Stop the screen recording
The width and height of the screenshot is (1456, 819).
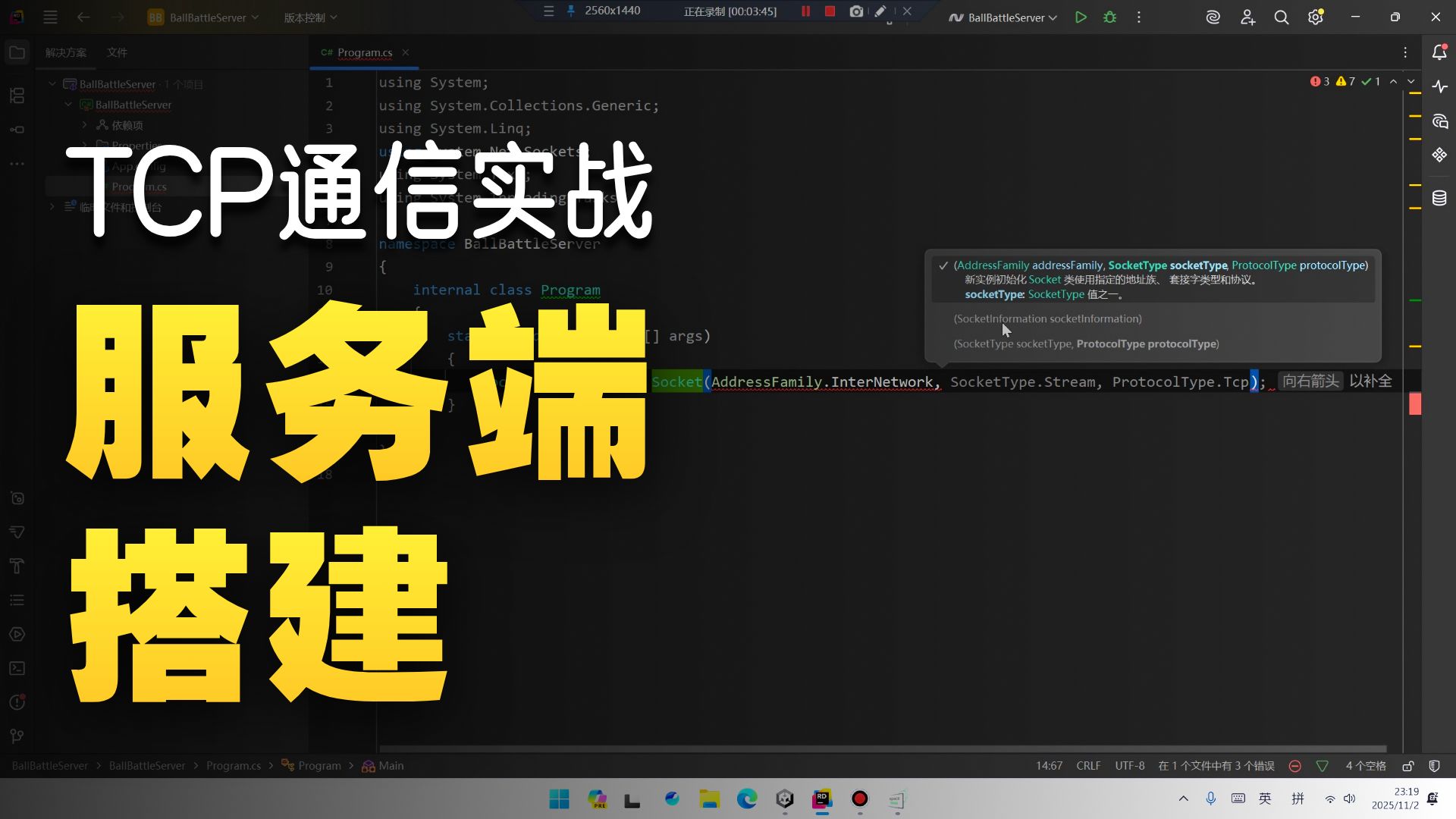click(830, 11)
